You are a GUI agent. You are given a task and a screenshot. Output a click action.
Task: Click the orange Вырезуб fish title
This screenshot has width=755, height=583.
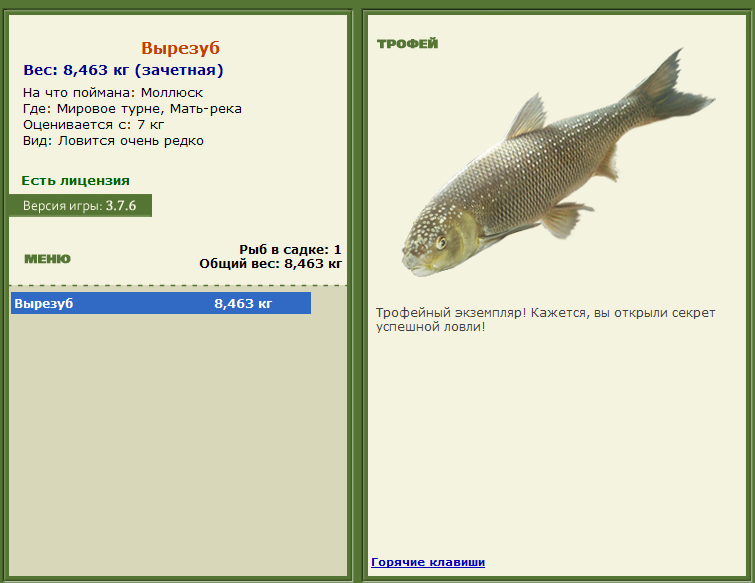[x=181, y=48]
